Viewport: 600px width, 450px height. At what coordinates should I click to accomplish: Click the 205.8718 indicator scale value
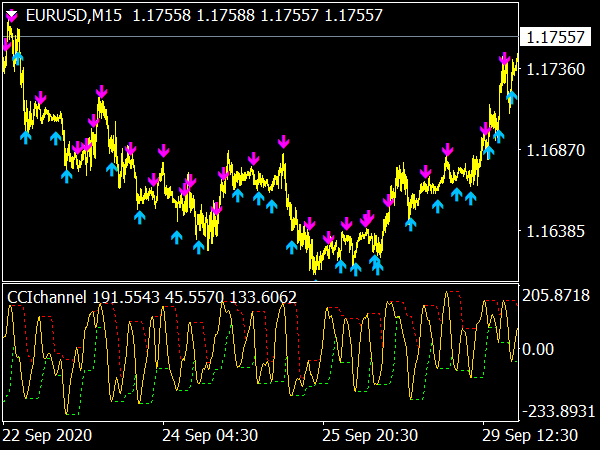(x=556, y=295)
